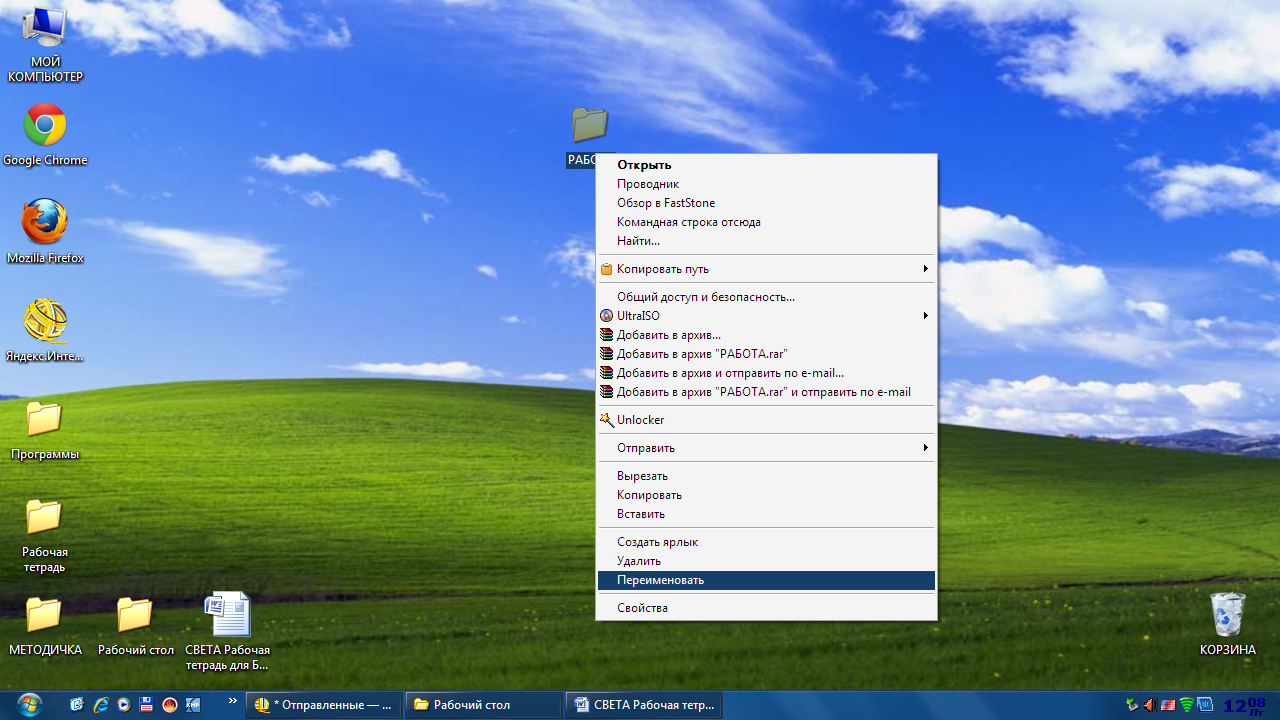Expand the UltraISO submenu
The width and height of the screenshot is (1280, 720).
click(x=766, y=316)
